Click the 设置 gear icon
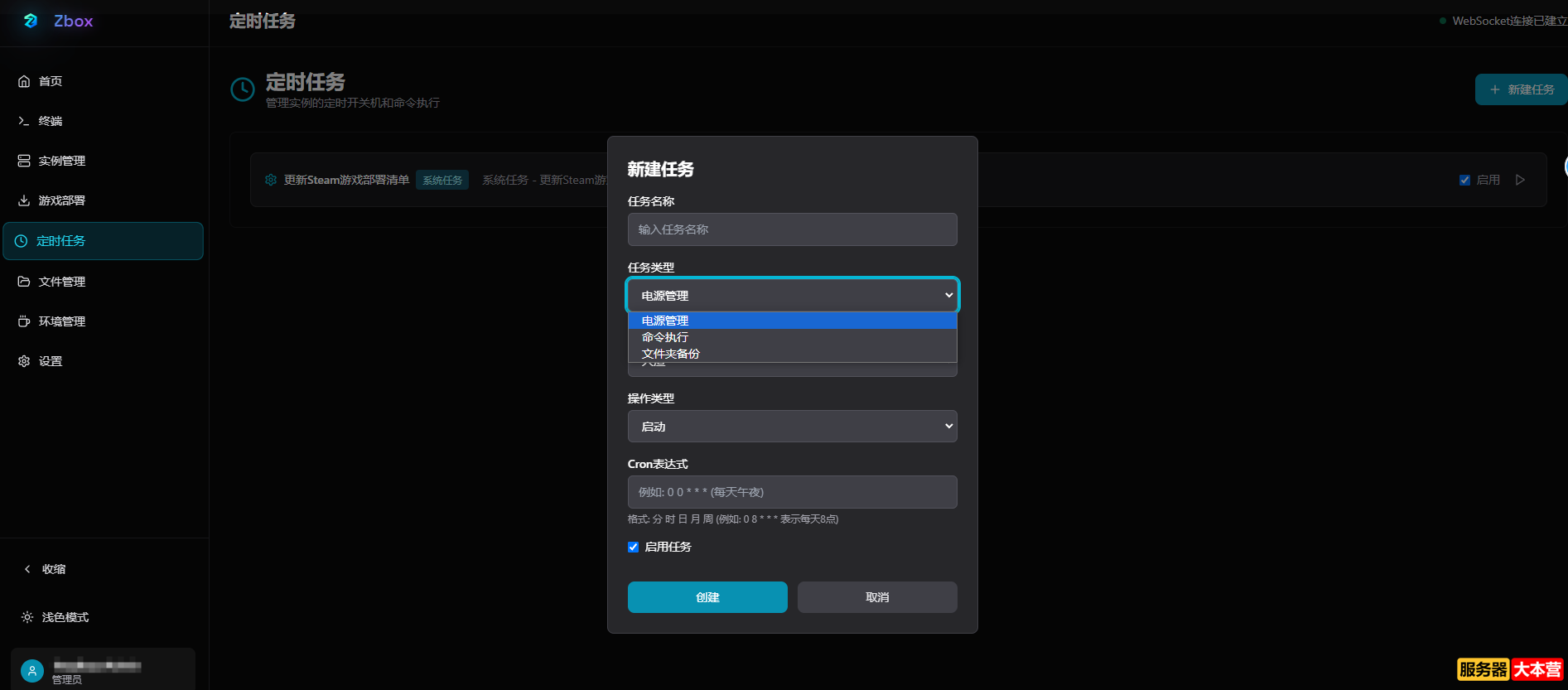The image size is (1568, 690). click(24, 361)
